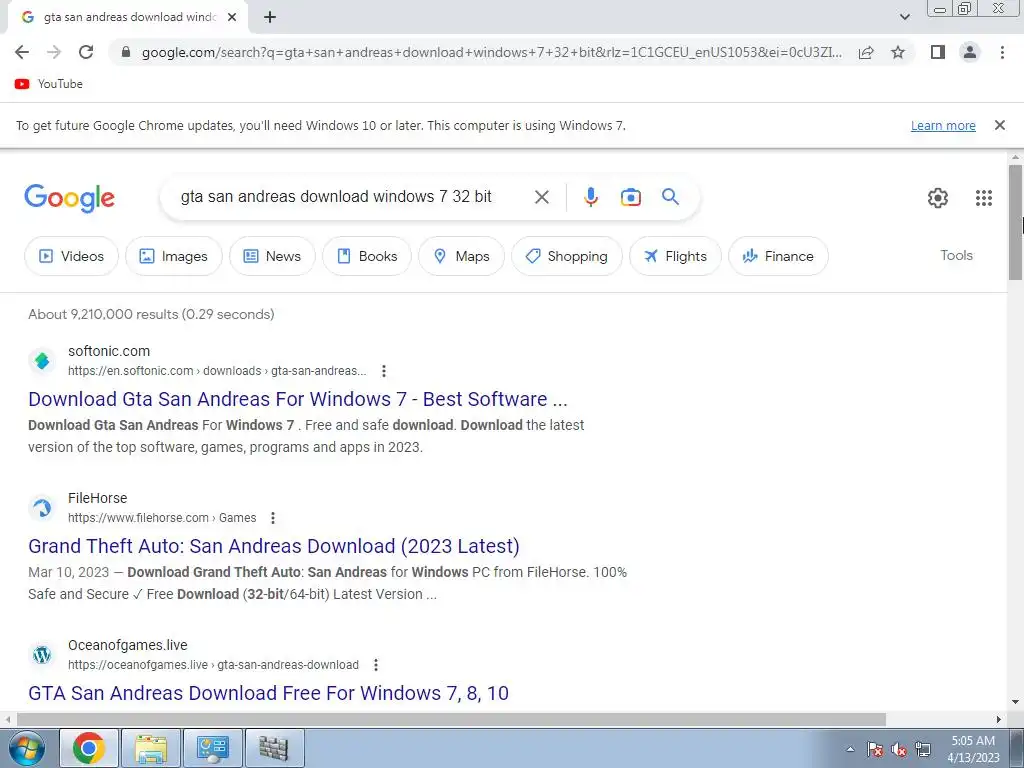Dismiss the Chrome update notification bar
This screenshot has width=1024, height=768.
coord(999,125)
